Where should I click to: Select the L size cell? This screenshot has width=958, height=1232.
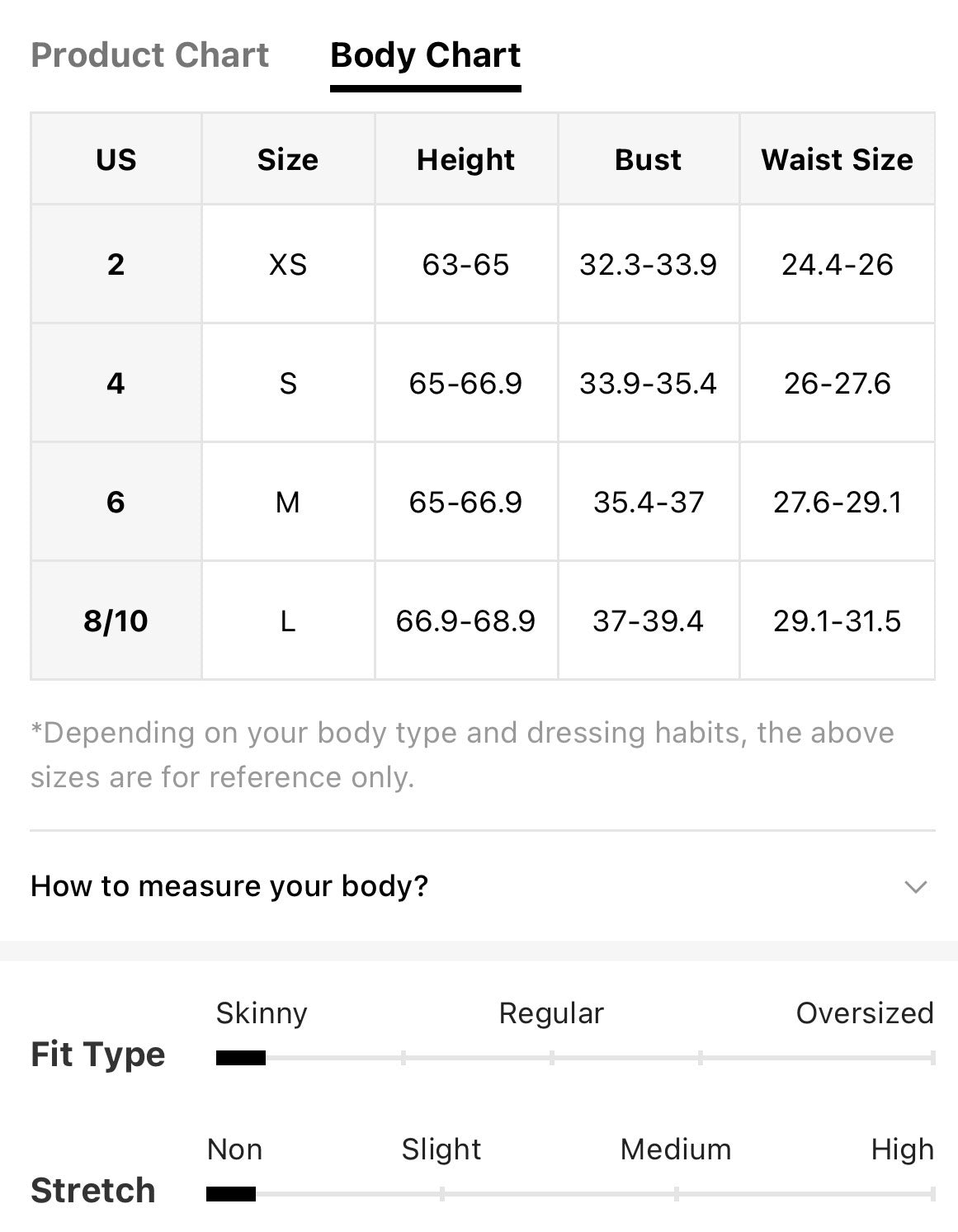288,621
